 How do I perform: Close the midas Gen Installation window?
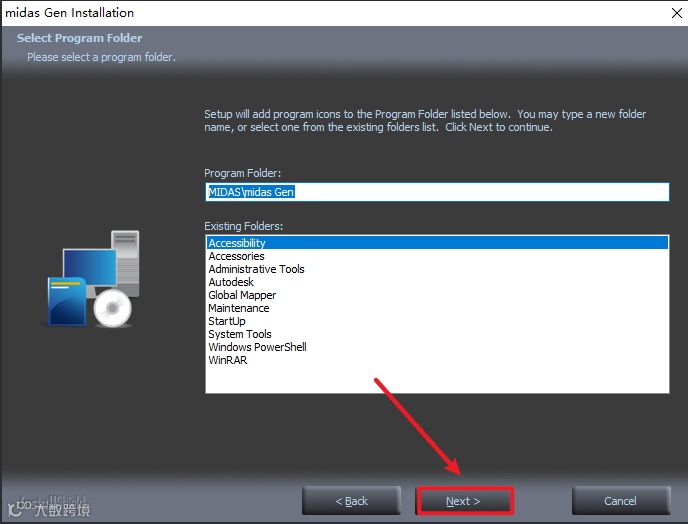coord(677,13)
